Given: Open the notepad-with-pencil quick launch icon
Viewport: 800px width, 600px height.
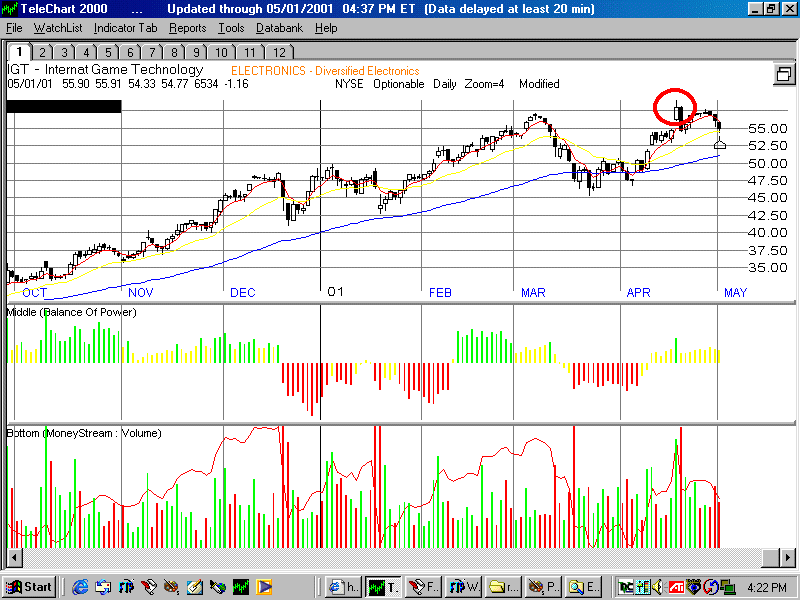Looking at the screenshot, I should 195,587.
